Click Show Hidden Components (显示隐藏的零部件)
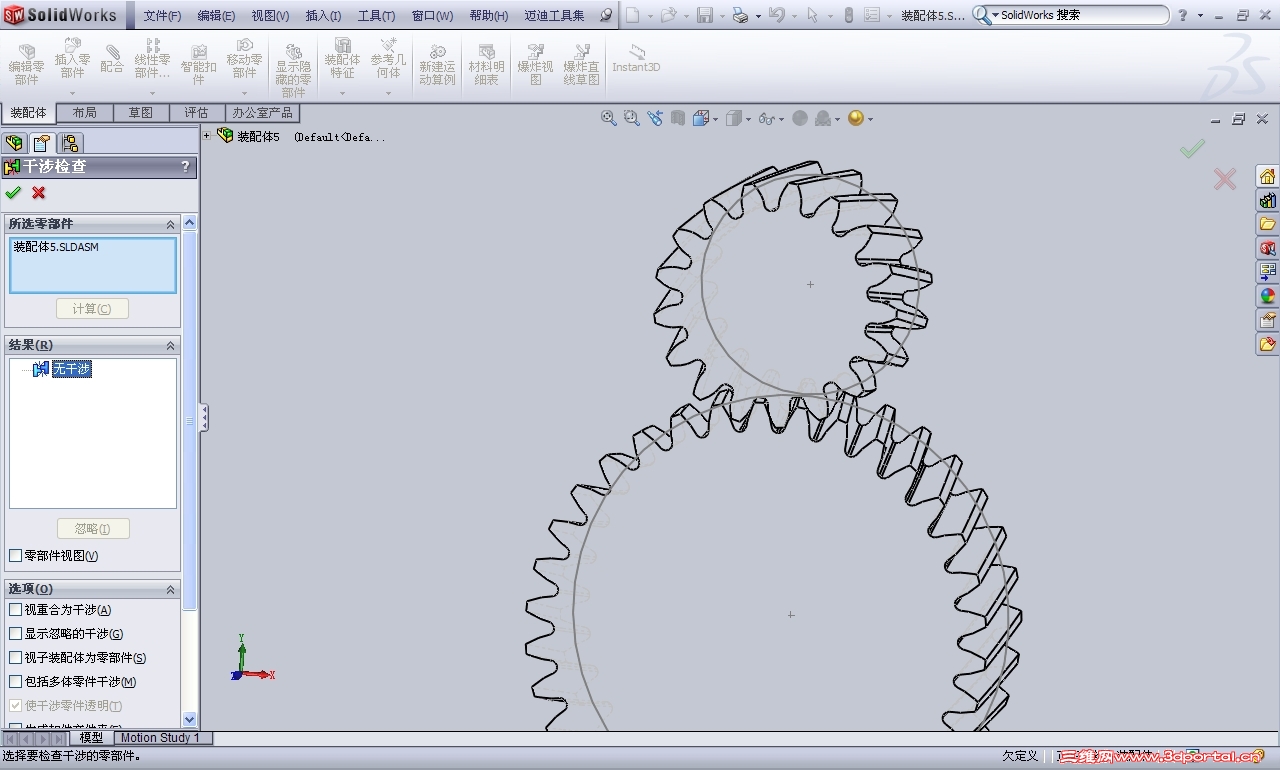The width and height of the screenshot is (1280, 770). [x=293, y=70]
